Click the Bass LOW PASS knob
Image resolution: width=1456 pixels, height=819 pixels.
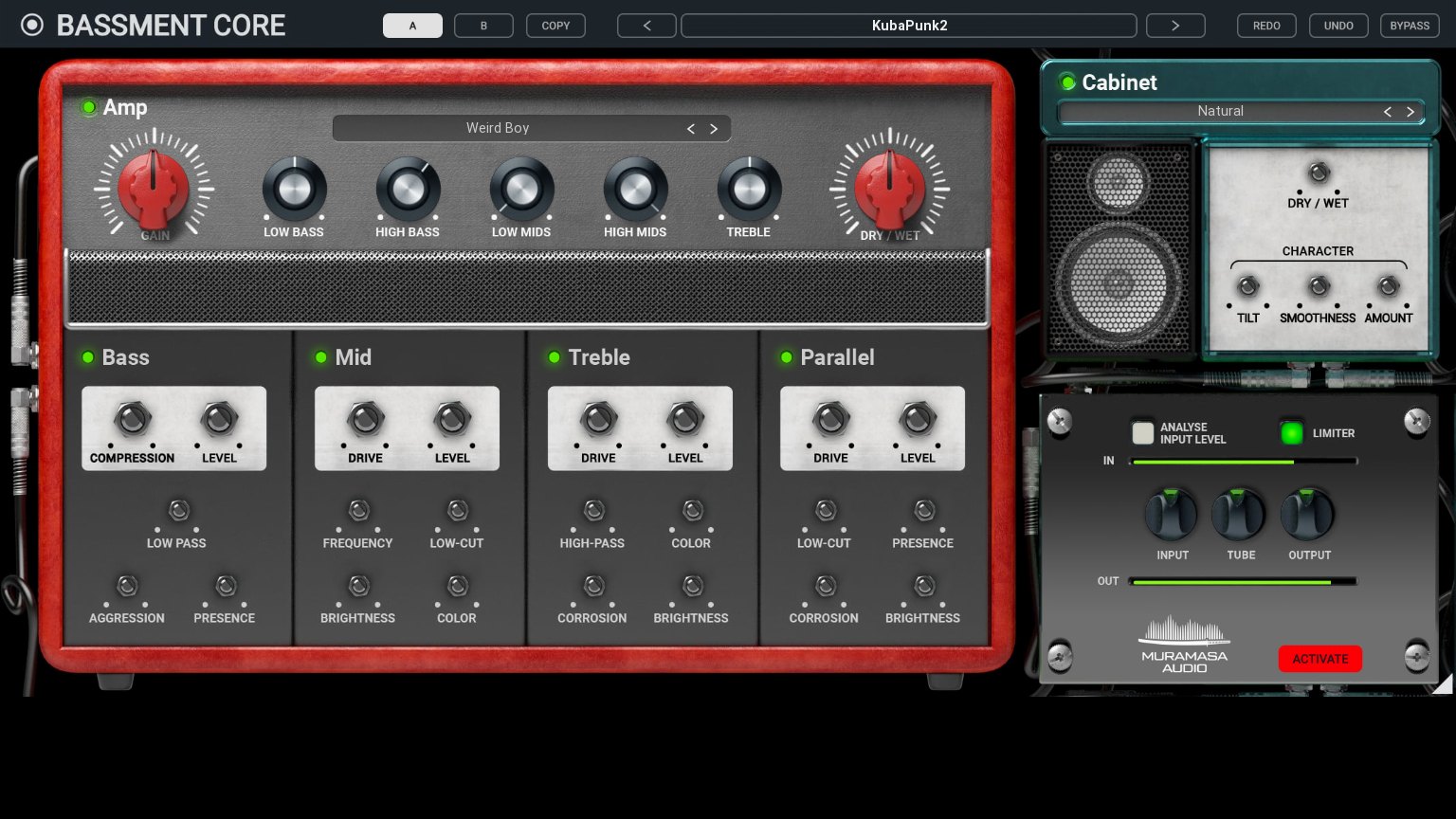click(178, 511)
